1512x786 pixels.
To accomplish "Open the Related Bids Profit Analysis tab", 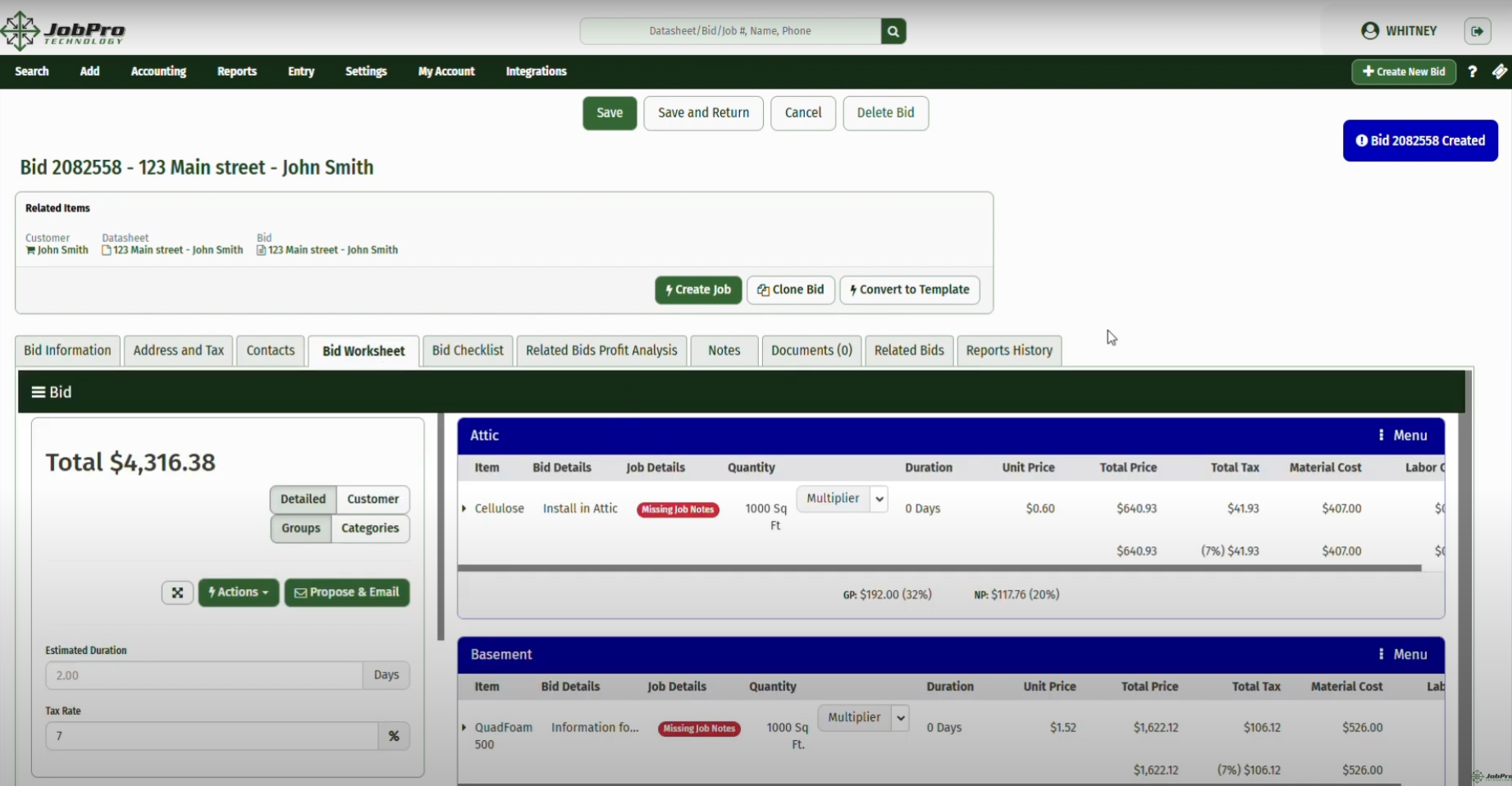I will pos(601,350).
